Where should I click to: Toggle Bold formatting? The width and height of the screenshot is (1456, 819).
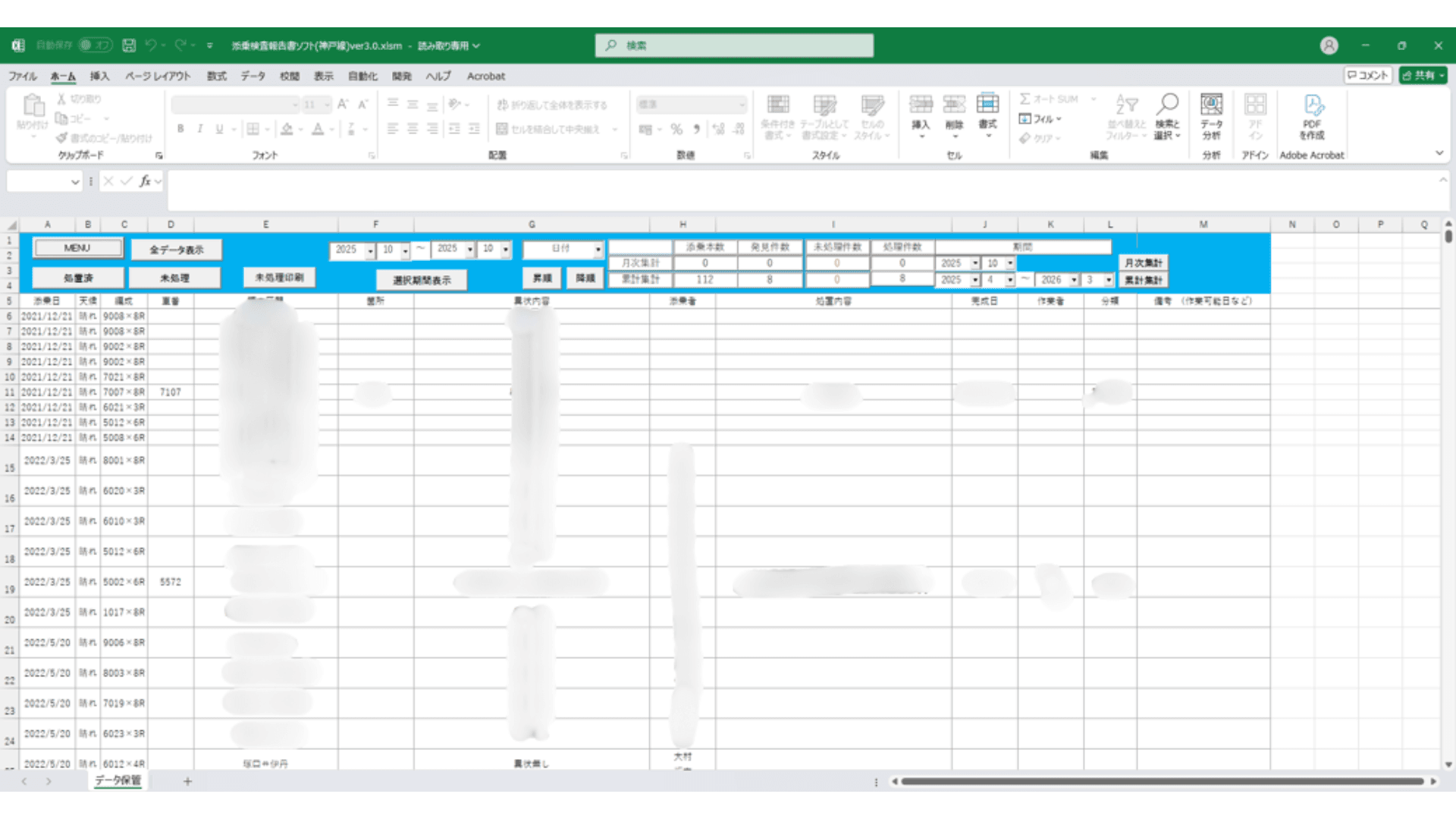[x=180, y=129]
